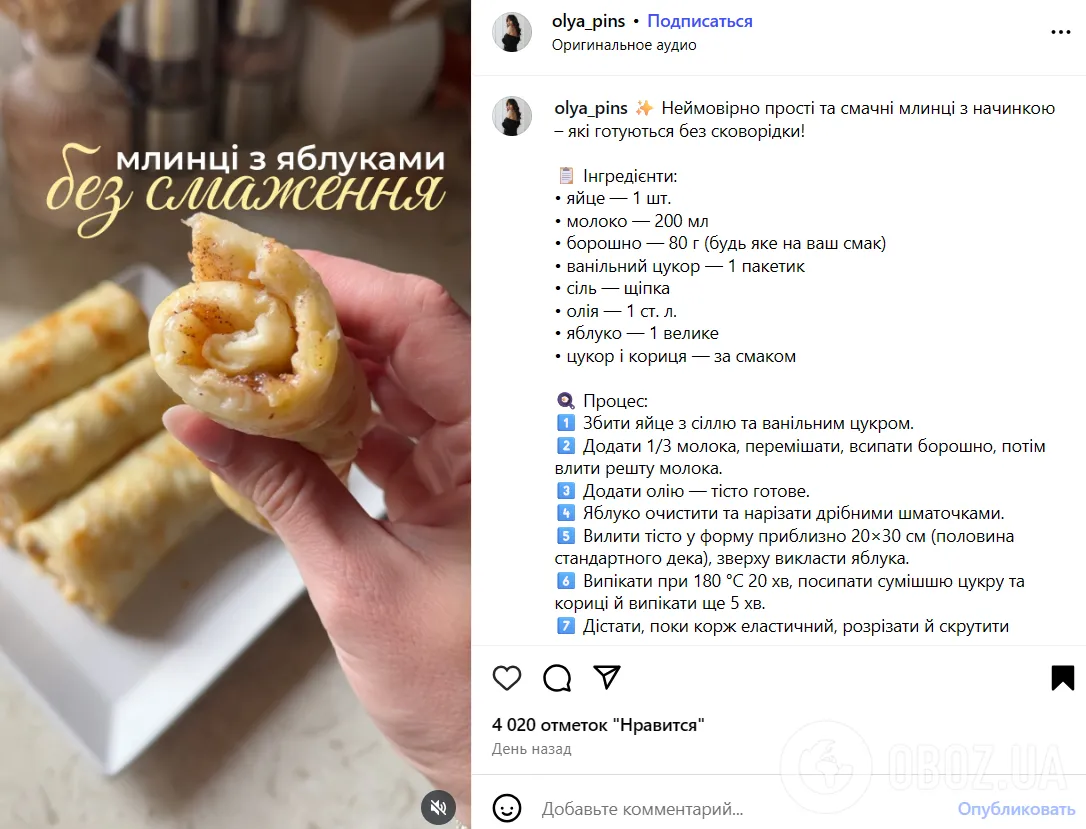Open the olya_pins username in caption
Image resolution: width=1086 pixels, height=829 pixels.
point(591,108)
